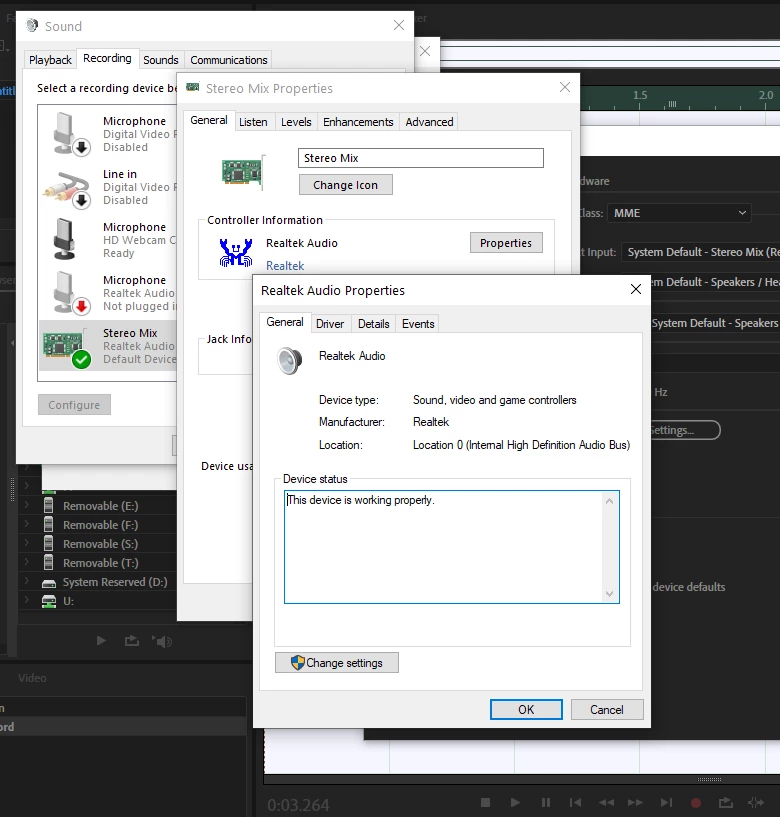This screenshot has width=780, height=817.
Task: Open the Device Class MME dropdown
Action: click(679, 213)
